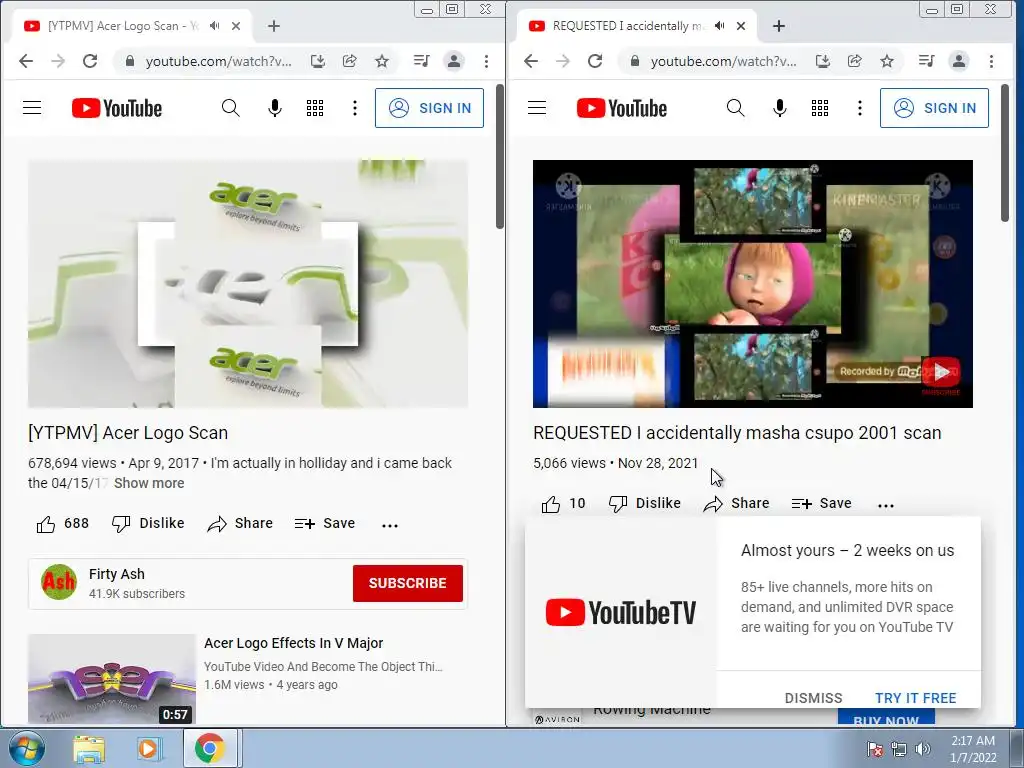Select the [YTPMV] Acer Logo Scan tab

pyautogui.click(x=122, y=26)
